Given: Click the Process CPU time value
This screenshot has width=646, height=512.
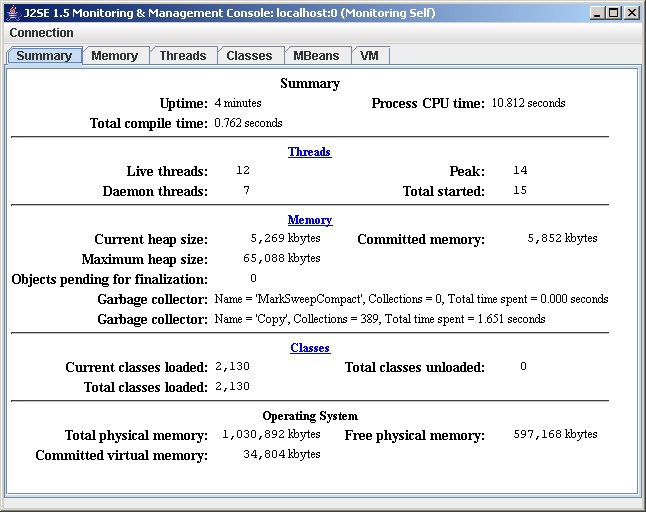Looking at the screenshot, I should pyautogui.click(x=528, y=103).
